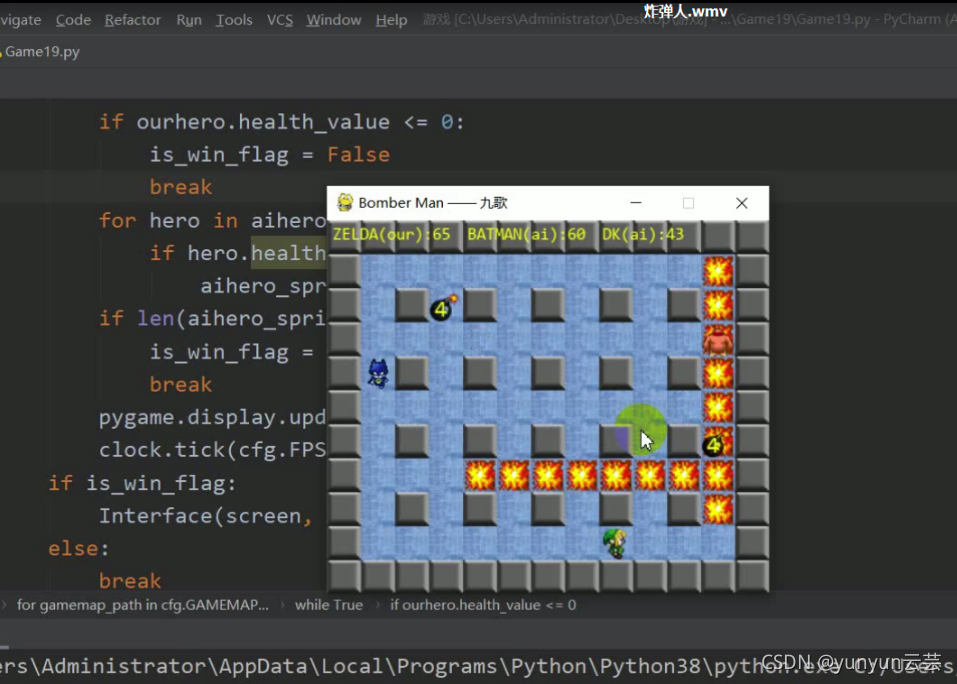Open the VCS menu
Screen dimensions: 957x684
pyautogui.click(x=280, y=20)
